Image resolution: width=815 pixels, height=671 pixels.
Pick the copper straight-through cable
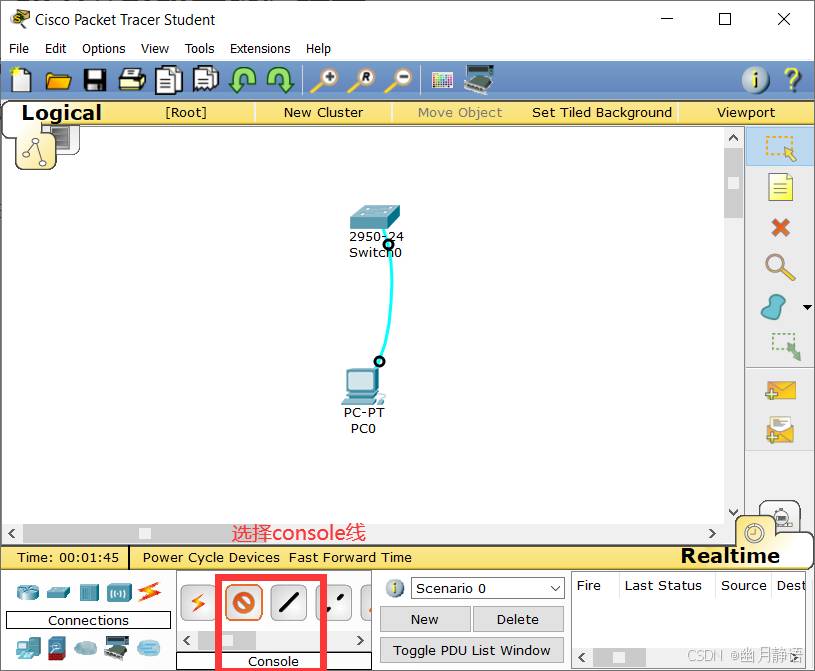coord(288,602)
